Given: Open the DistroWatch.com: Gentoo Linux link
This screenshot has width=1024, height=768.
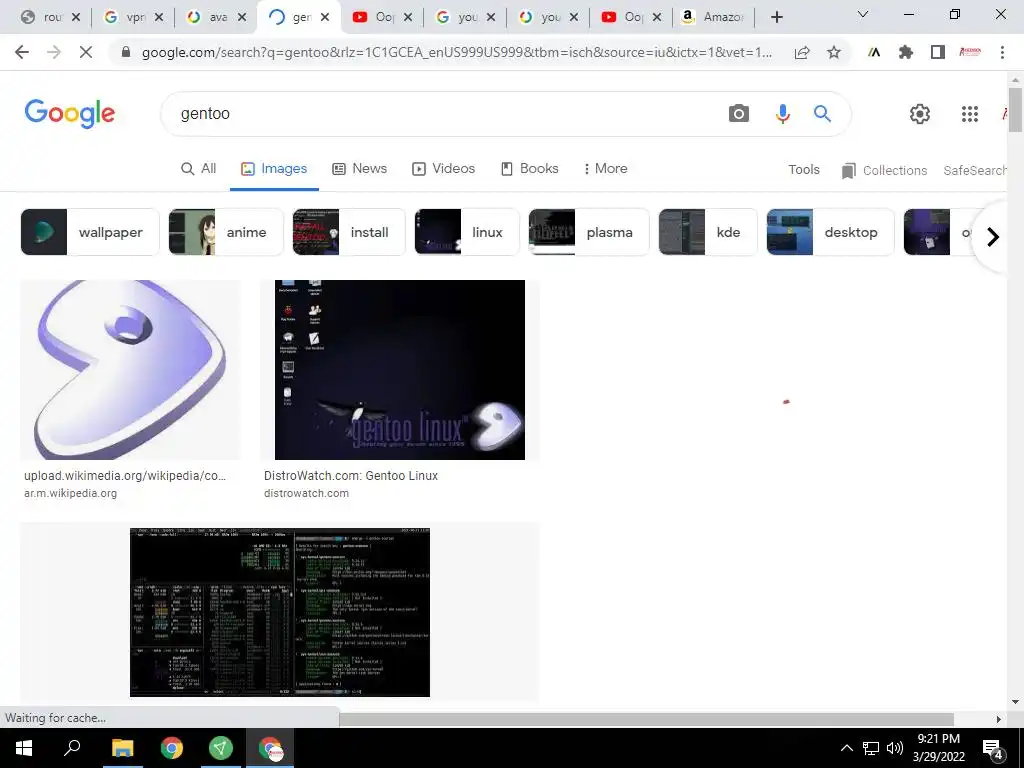Looking at the screenshot, I should point(351,475).
